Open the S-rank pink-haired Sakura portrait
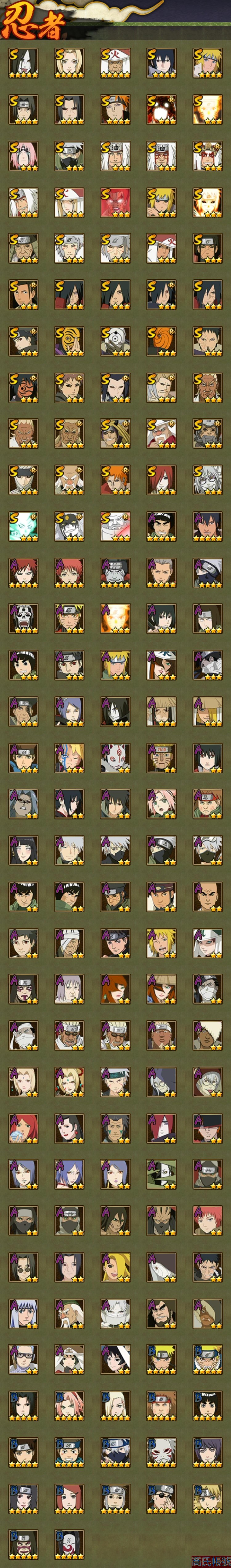This screenshot has height=1568, width=231. [23, 156]
